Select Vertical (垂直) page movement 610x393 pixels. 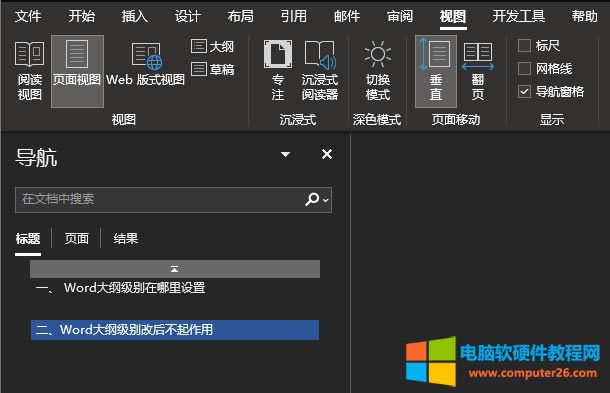tap(436, 71)
